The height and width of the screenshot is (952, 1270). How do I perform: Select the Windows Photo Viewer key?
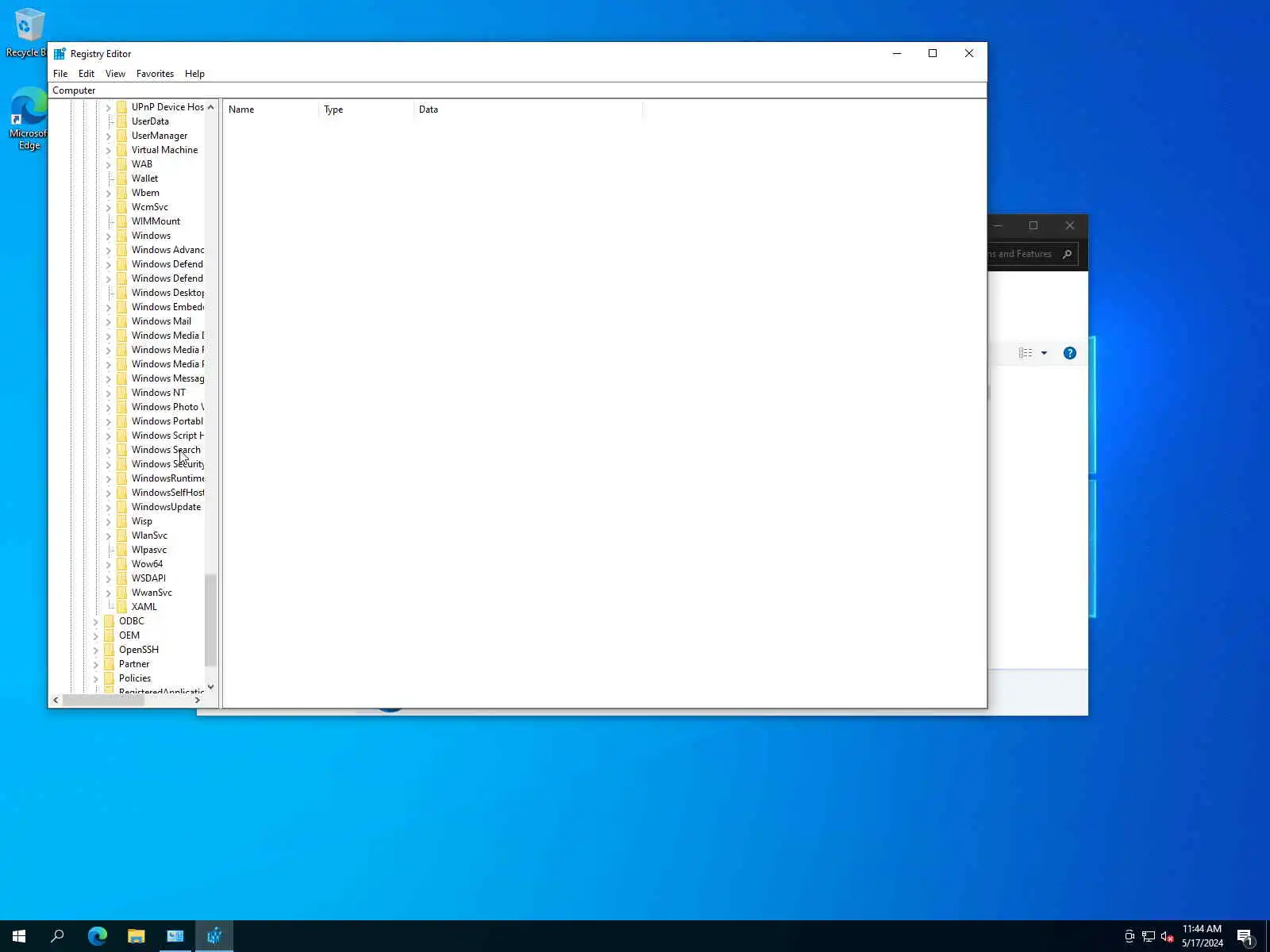(167, 407)
